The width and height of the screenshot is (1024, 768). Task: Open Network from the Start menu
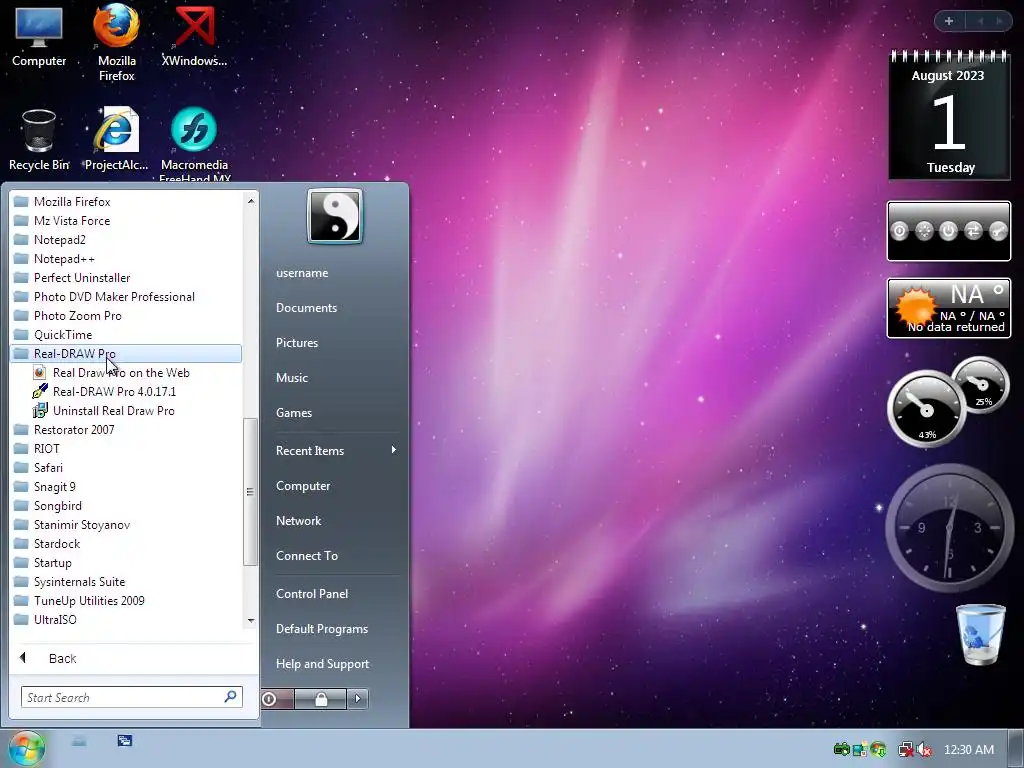pyautogui.click(x=298, y=520)
